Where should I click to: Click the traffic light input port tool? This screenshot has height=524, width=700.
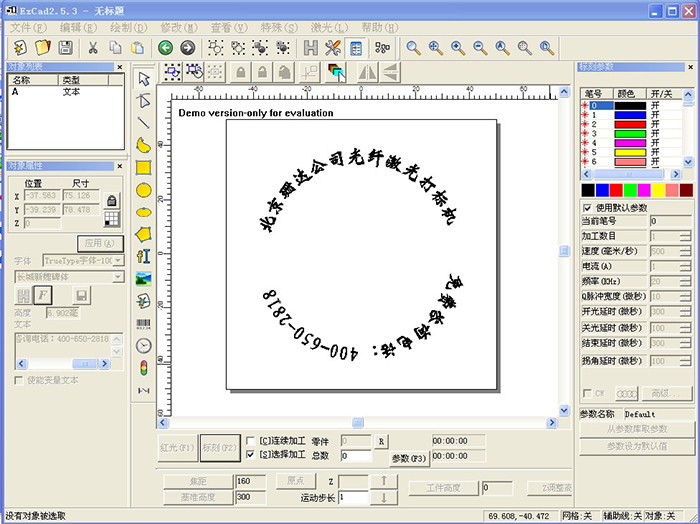pos(143,368)
